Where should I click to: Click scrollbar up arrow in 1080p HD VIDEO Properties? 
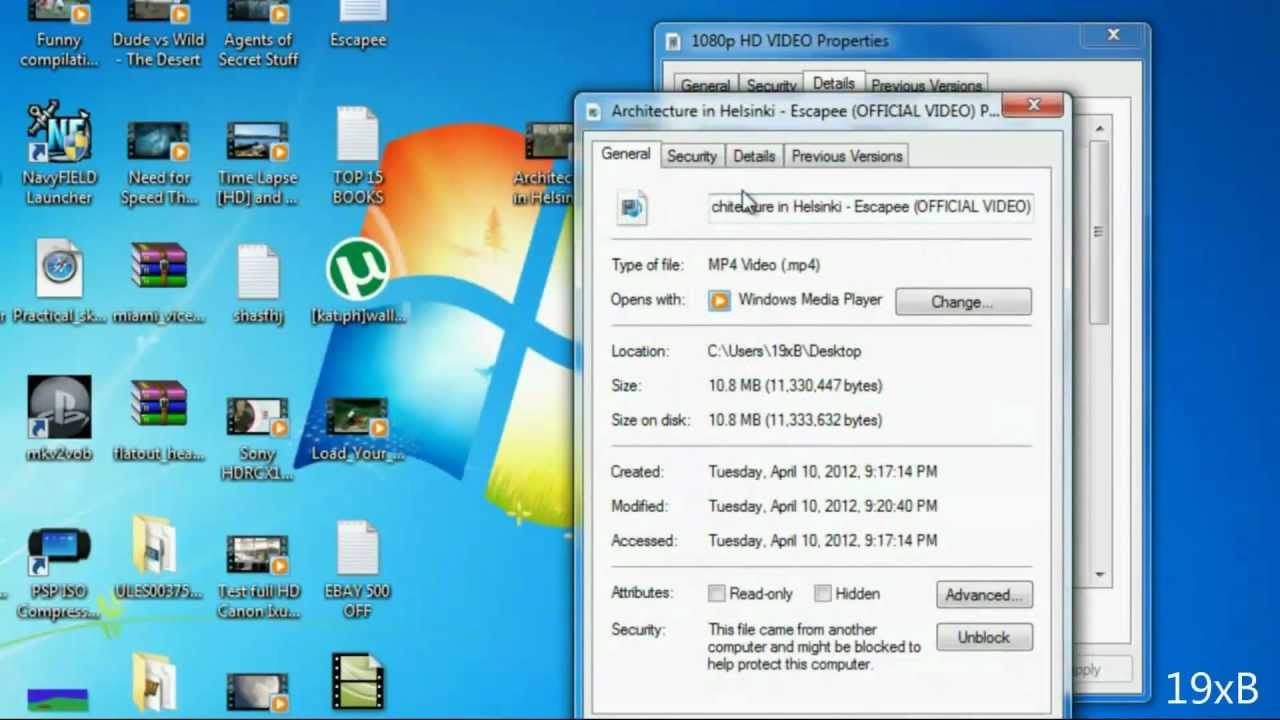(1099, 129)
